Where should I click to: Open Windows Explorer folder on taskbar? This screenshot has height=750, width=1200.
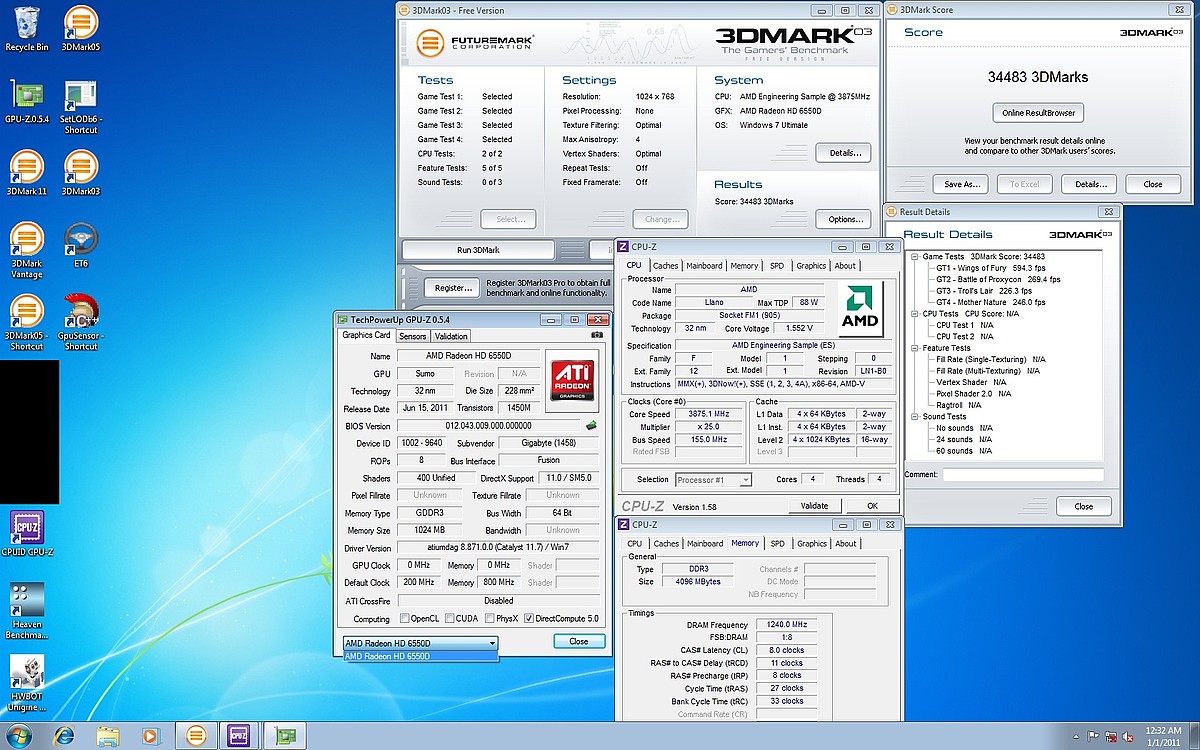tap(108, 735)
